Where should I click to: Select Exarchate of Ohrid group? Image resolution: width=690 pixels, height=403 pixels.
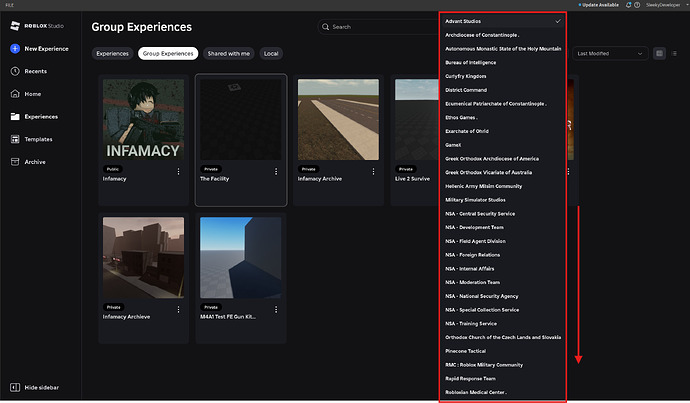(x=503, y=131)
